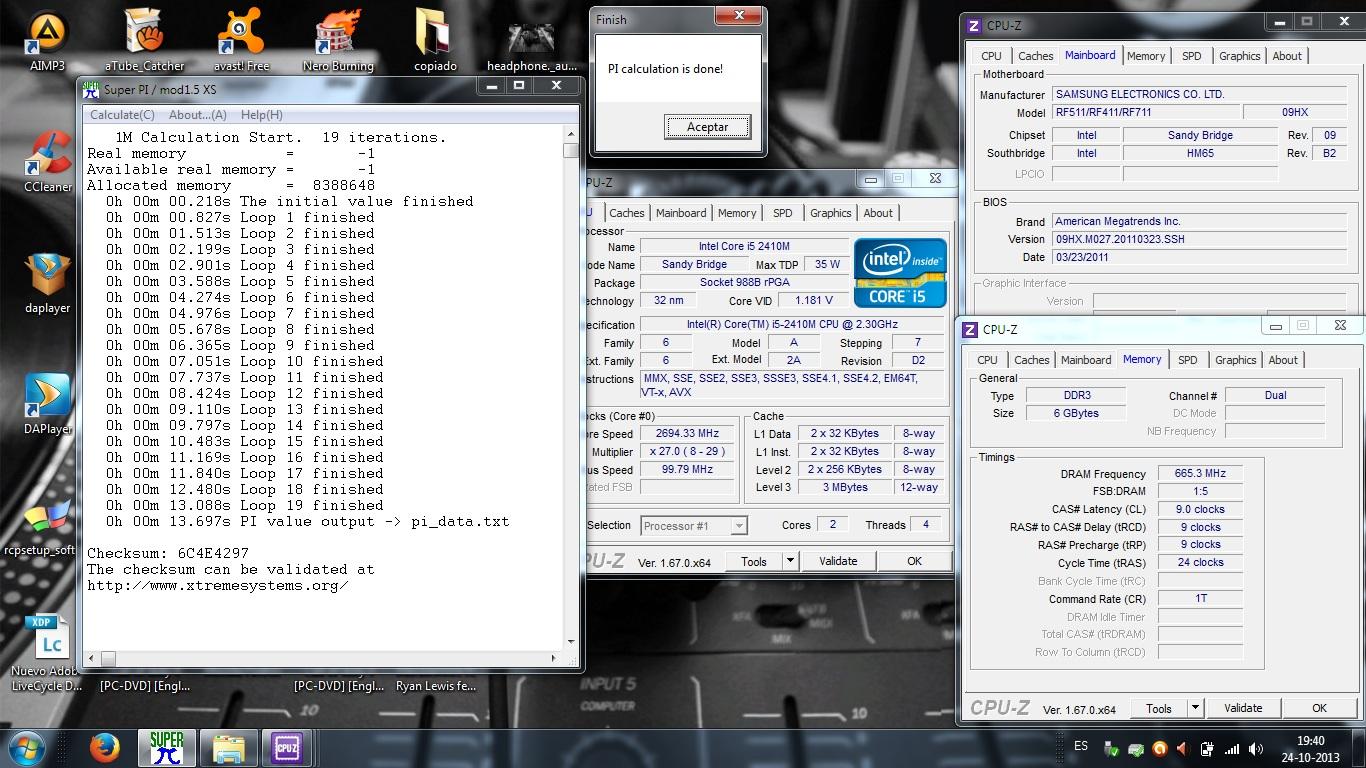Open the Help(H) menu in Super PI
This screenshot has height=768, width=1366.
click(x=261, y=115)
